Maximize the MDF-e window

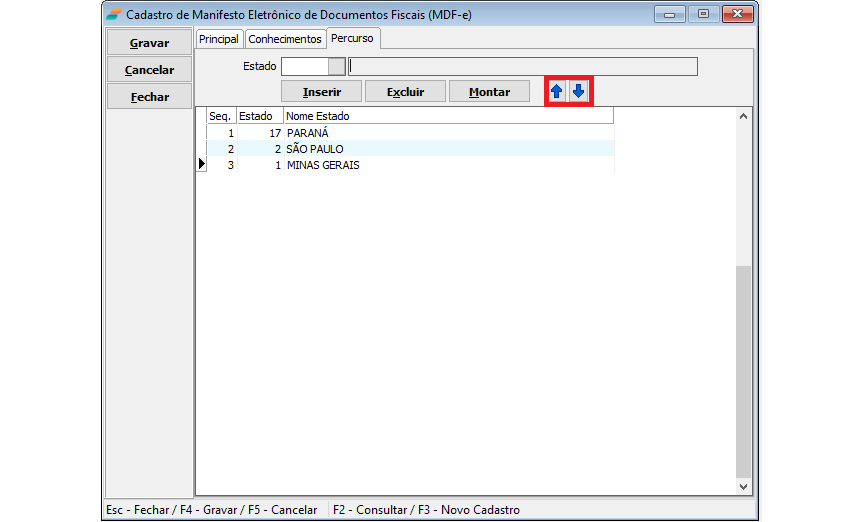click(x=704, y=14)
